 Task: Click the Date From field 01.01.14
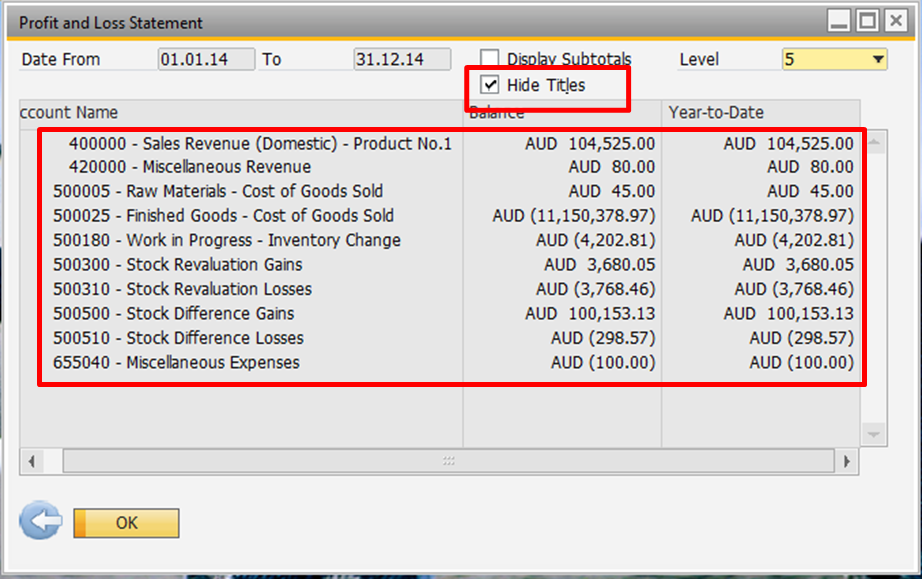[x=206, y=59]
